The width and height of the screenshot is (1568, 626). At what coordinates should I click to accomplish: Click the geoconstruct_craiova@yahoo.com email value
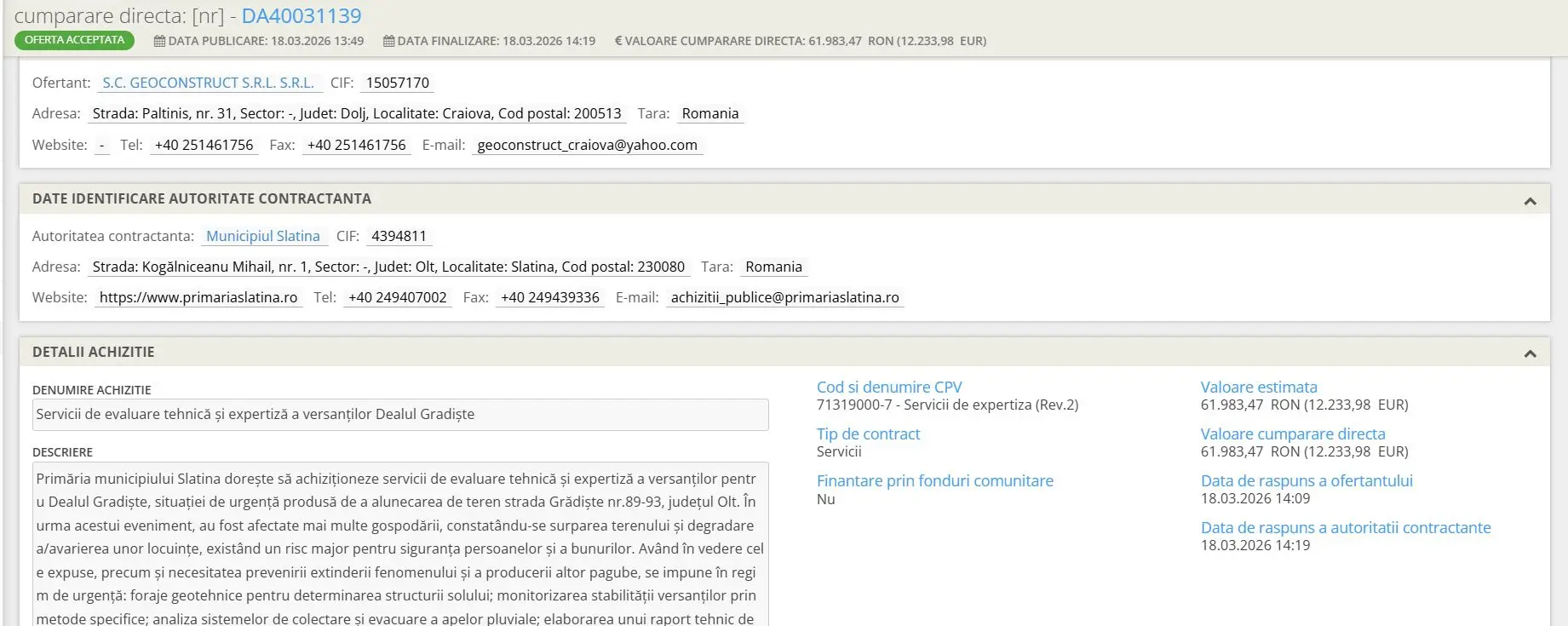[587, 145]
